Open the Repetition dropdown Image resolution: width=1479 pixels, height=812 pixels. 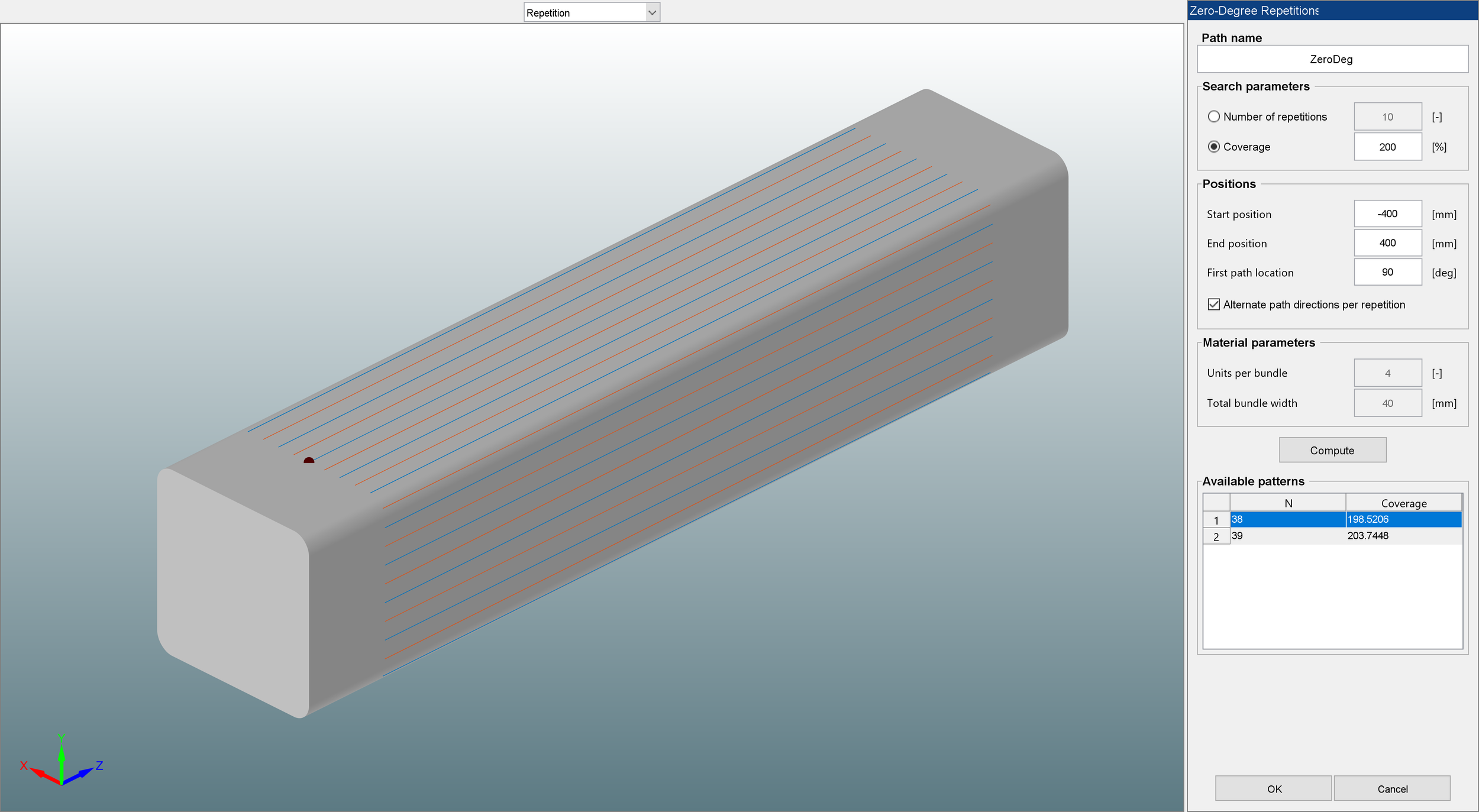(x=592, y=12)
